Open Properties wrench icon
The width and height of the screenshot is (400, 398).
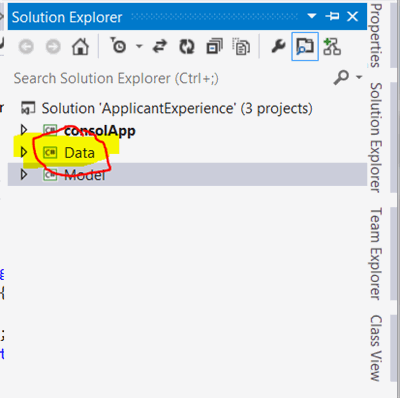[x=278, y=46]
